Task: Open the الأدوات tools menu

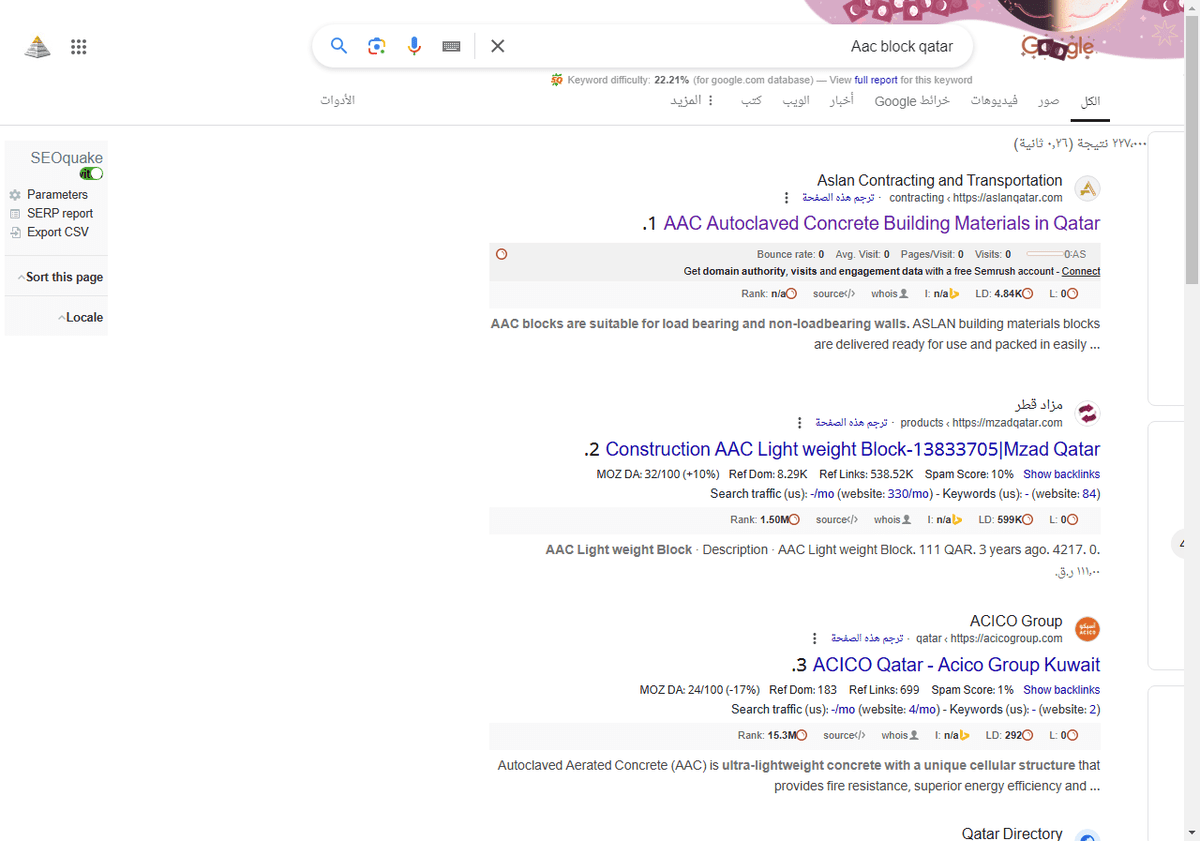Action: [337, 100]
